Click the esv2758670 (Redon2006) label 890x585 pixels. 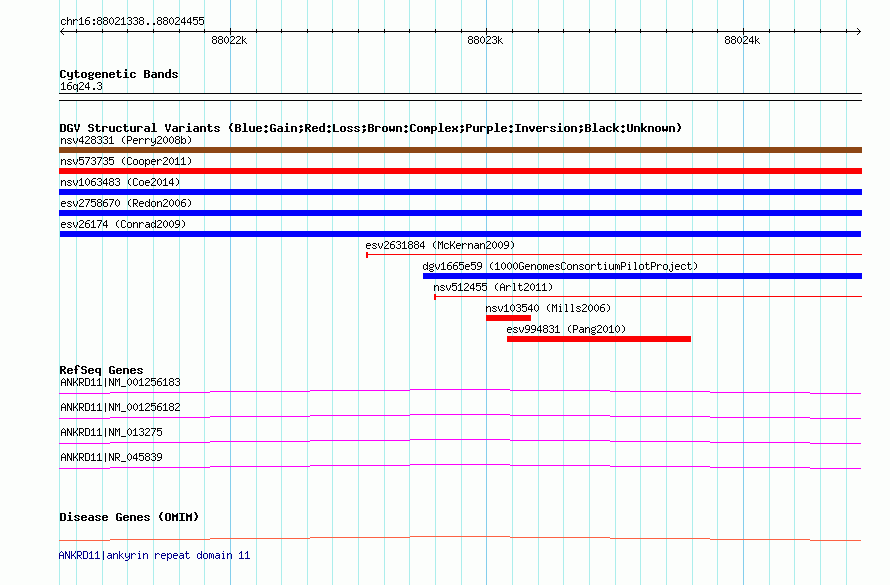click(126, 203)
